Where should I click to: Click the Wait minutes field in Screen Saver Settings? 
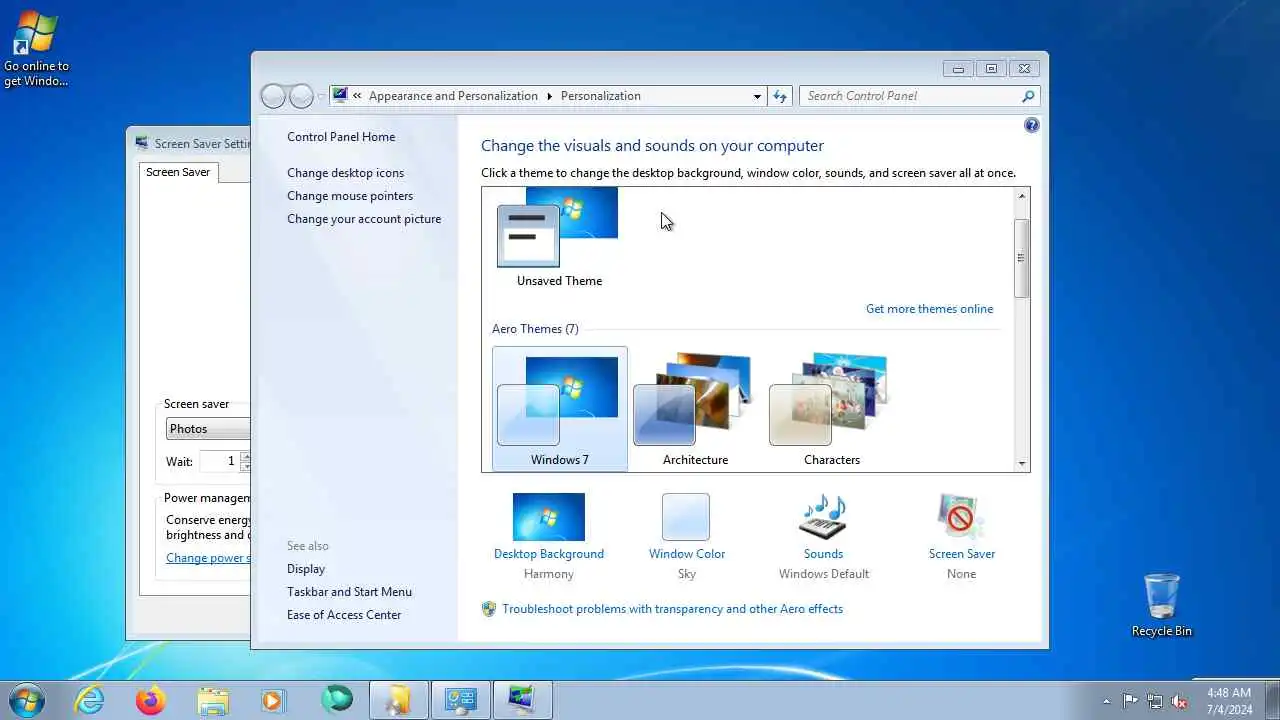[x=219, y=461]
